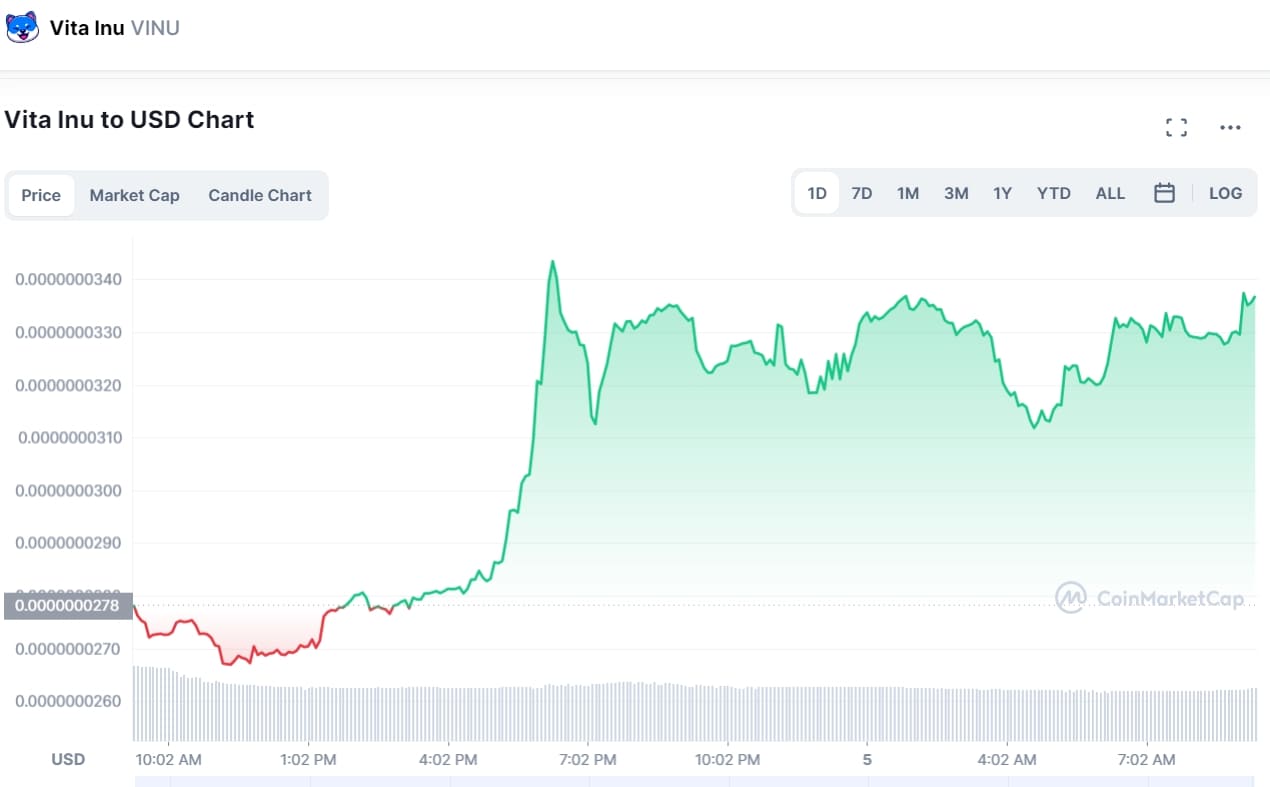This screenshot has width=1270, height=787.
Task: Click the Vita Inu to USD Chart heading
Action: click(x=129, y=120)
